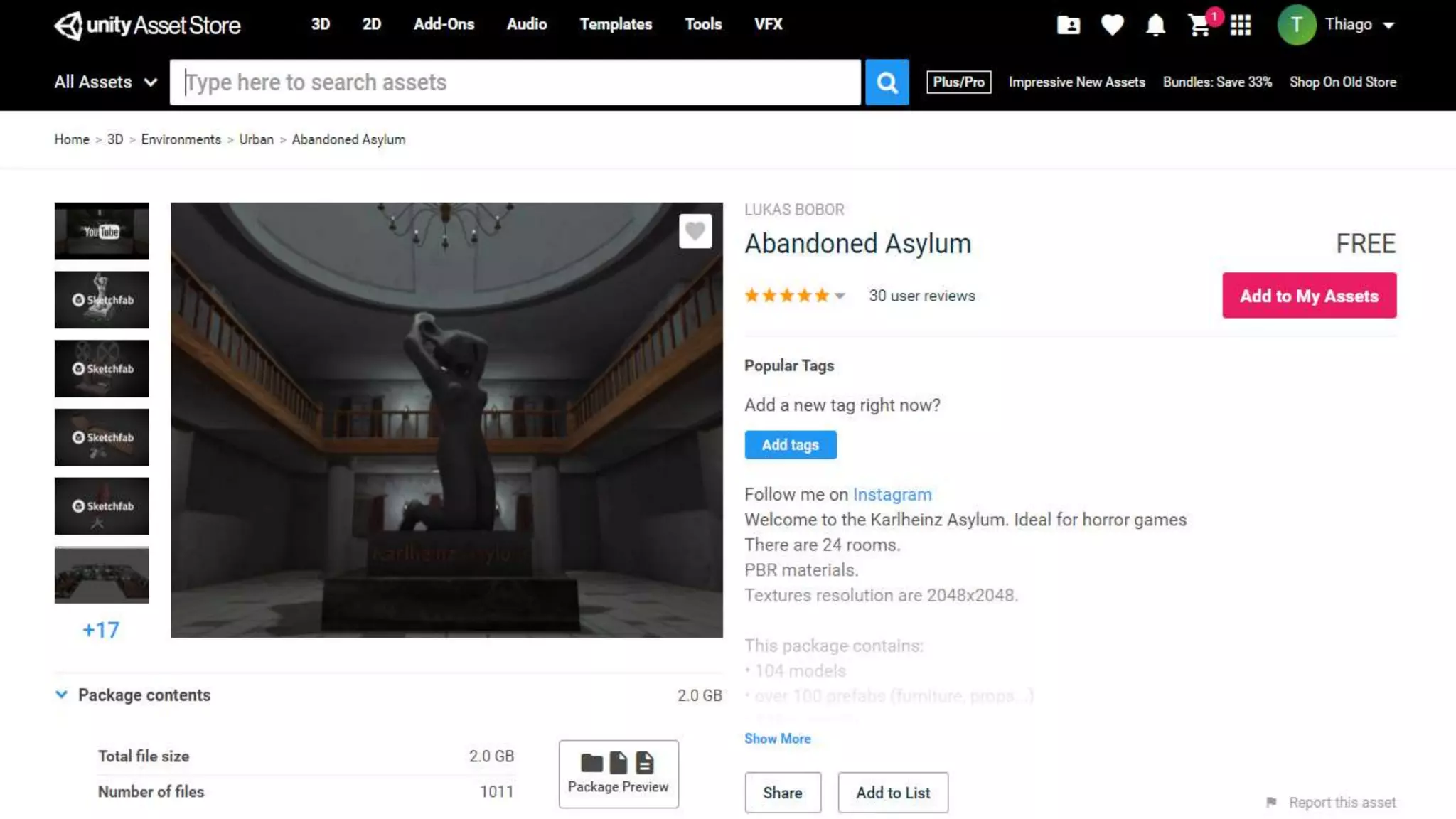The image size is (1456, 819).
Task: Open My Assets folder icon
Action: tap(1068, 25)
